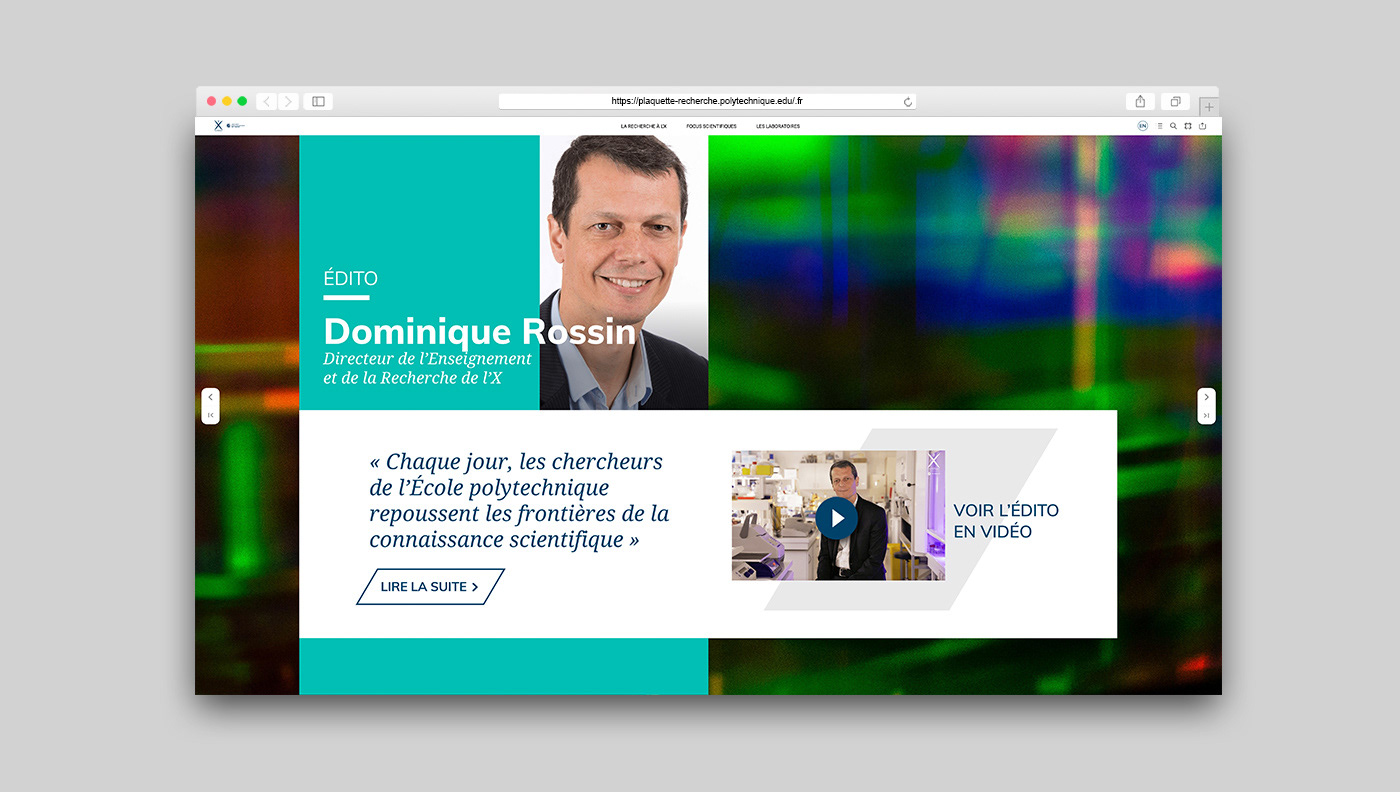The height and width of the screenshot is (792, 1400).
Task: Click the Safari back arrow button
Action: [x=267, y=101]
